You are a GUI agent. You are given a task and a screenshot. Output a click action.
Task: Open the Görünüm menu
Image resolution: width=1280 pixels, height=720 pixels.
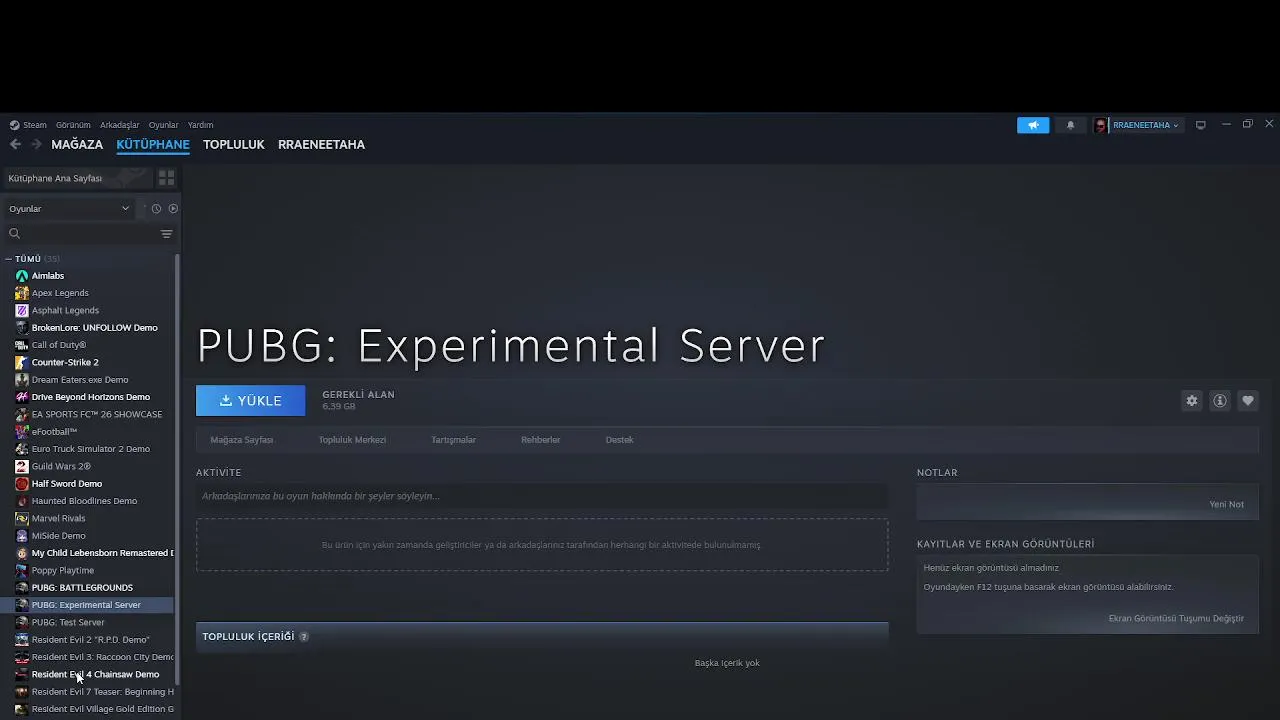(x=73, y=125)
